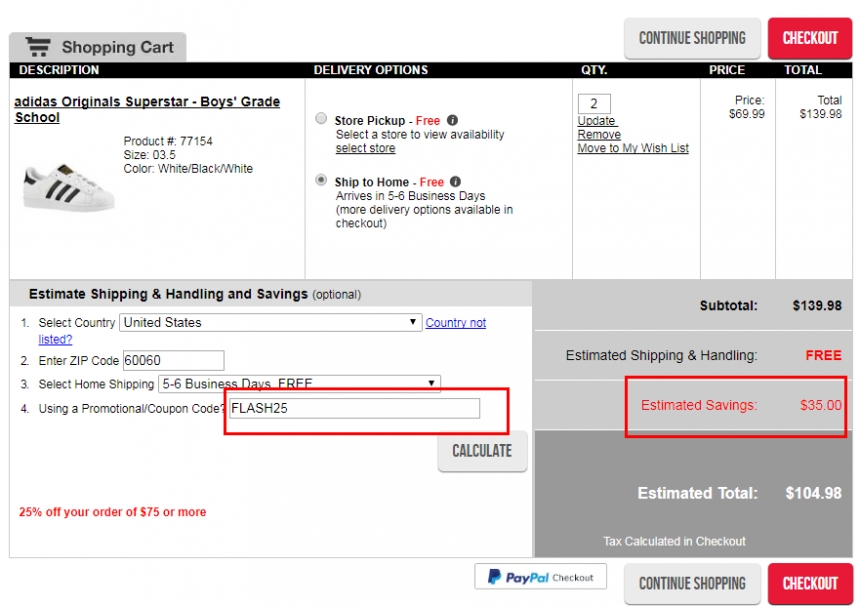860x606 pixels.
Task: Click Update quantity link
Action: (x=597, y=121)
